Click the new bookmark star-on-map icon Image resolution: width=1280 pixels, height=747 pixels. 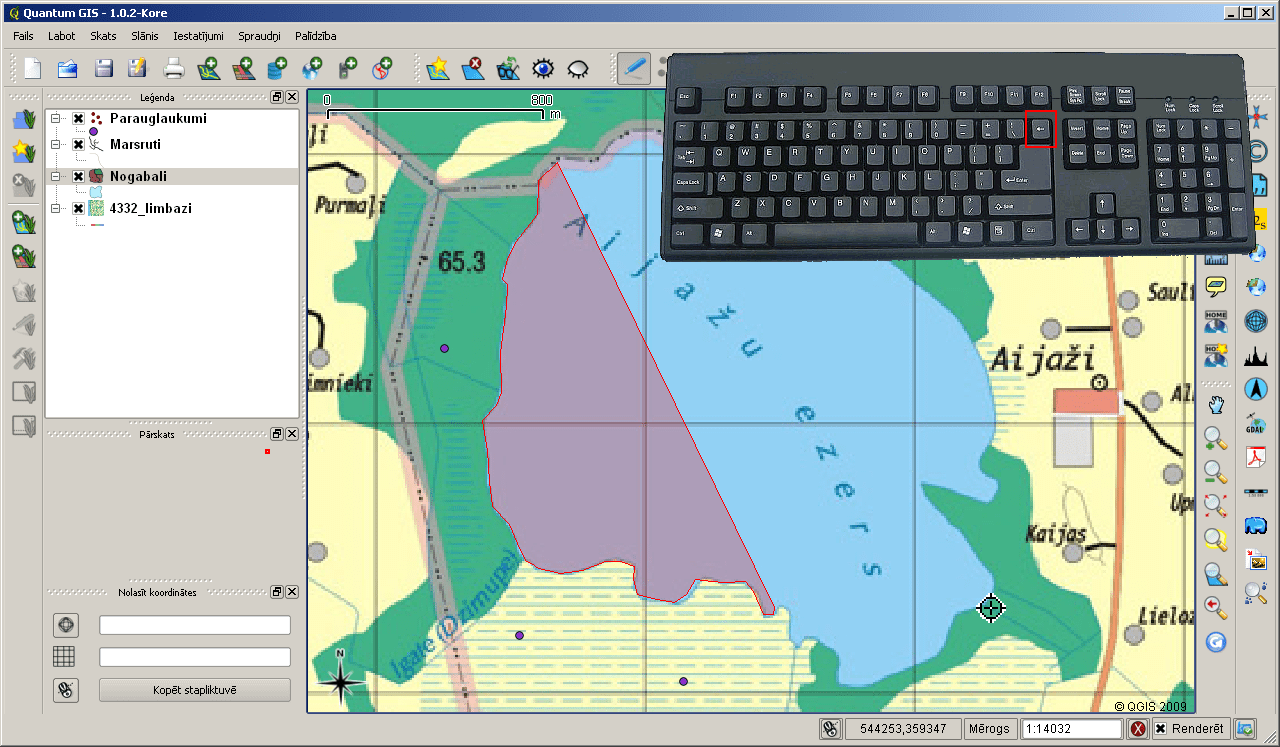pyautogui.click(x=438, y=68)
